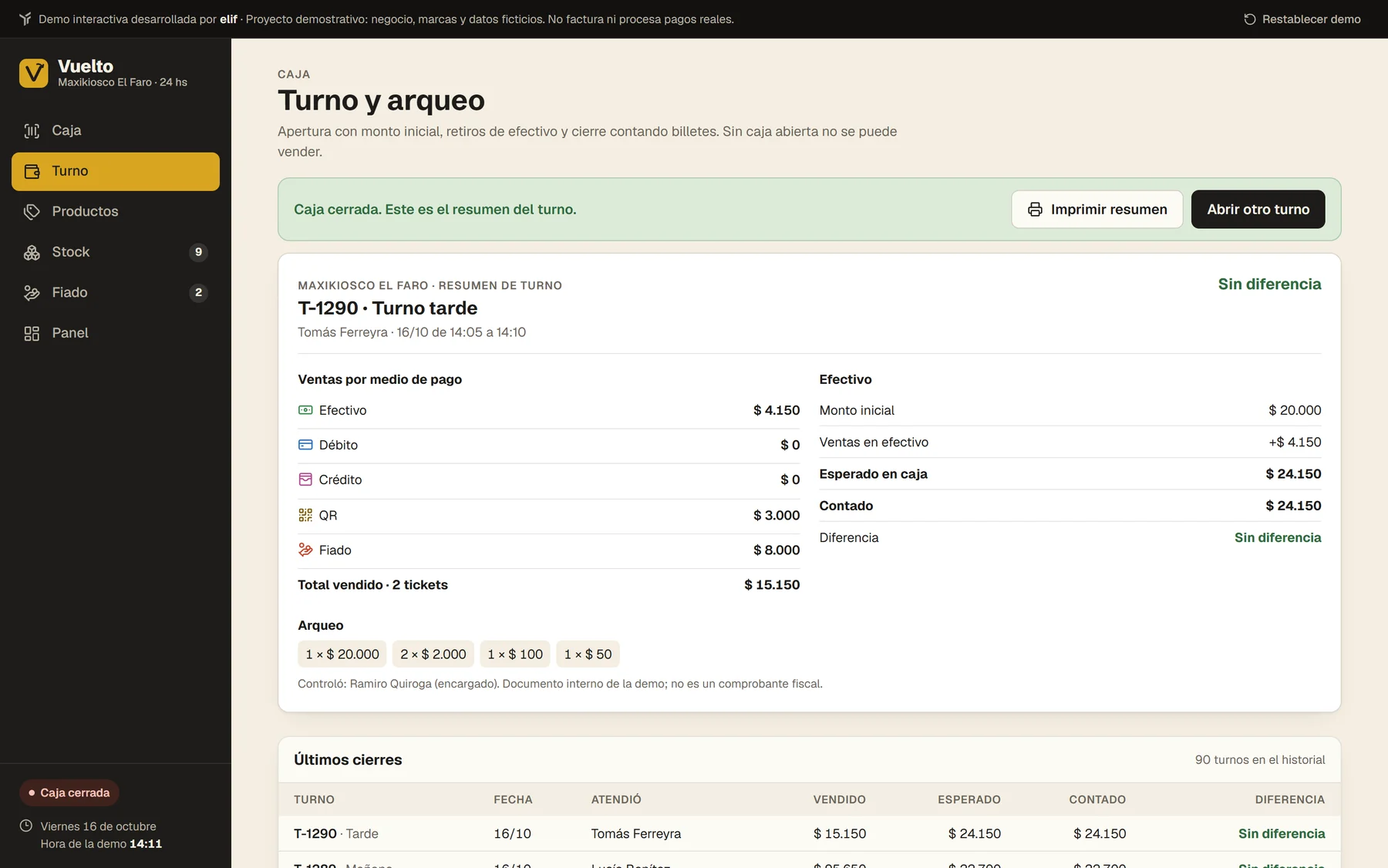This screenshot has width=1388, height=868.
Task: Click the Débito card icon
Action: (x=305, y=445)
